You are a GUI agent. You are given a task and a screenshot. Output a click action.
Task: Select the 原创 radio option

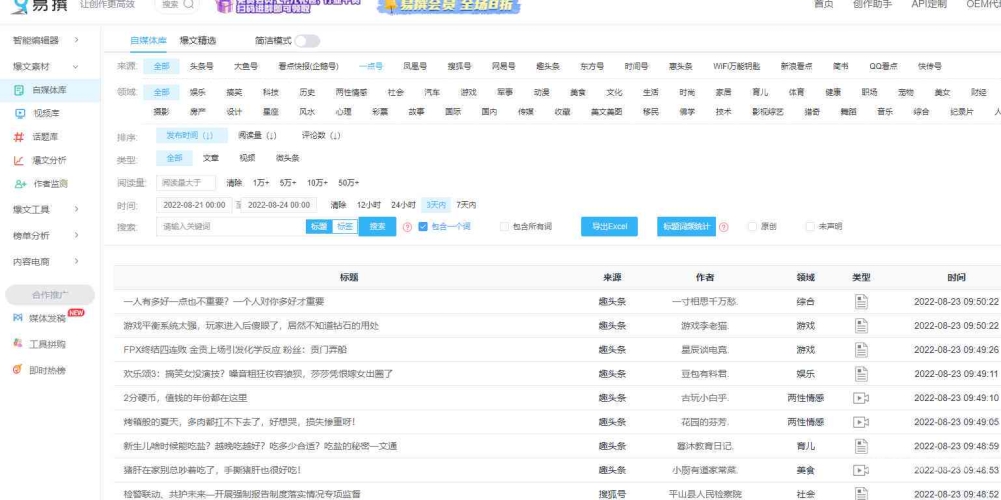[x=752, y=227]
